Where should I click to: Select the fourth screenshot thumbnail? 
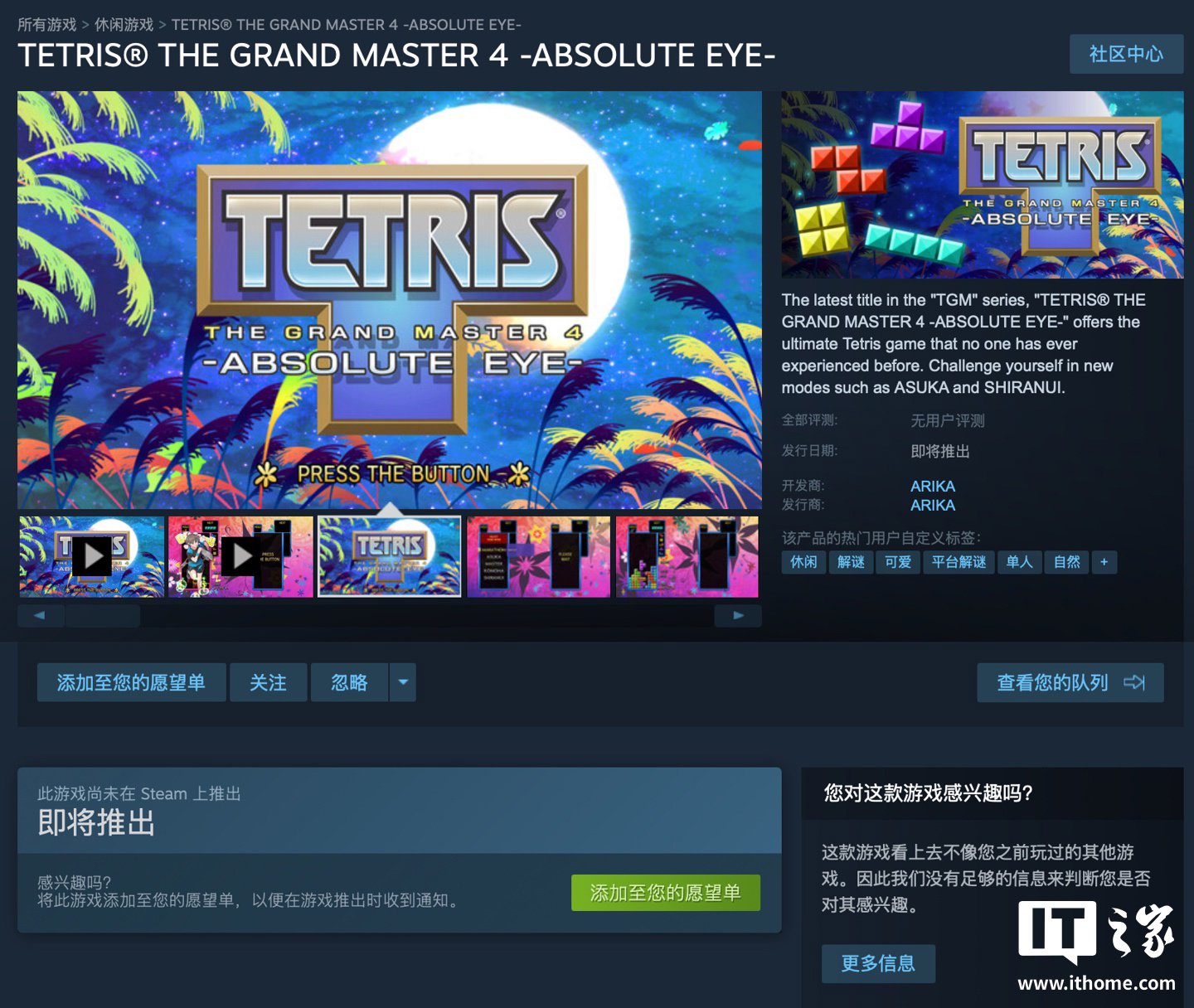(x=539, y=556)
